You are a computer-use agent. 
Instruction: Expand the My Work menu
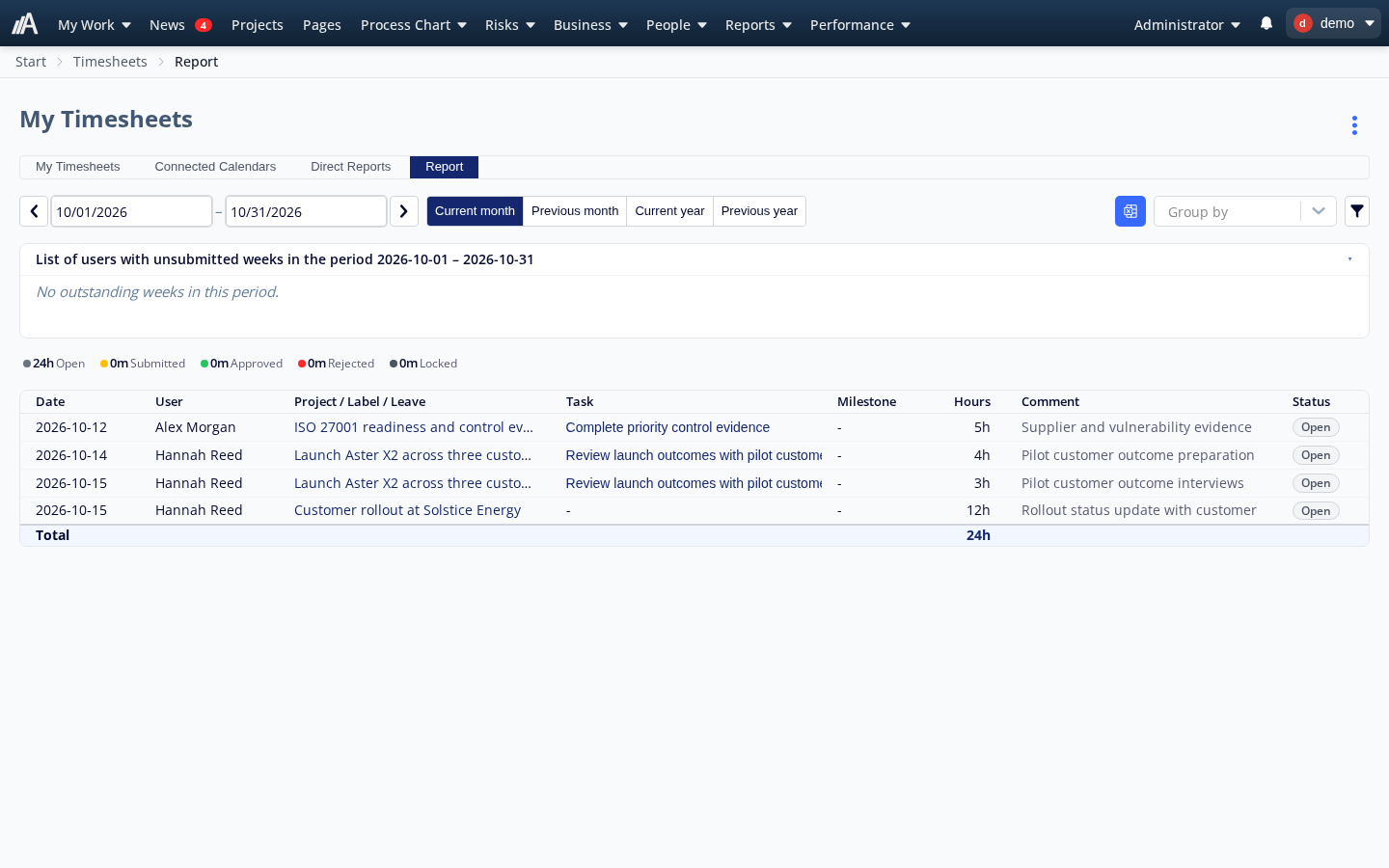click(94, 24)
